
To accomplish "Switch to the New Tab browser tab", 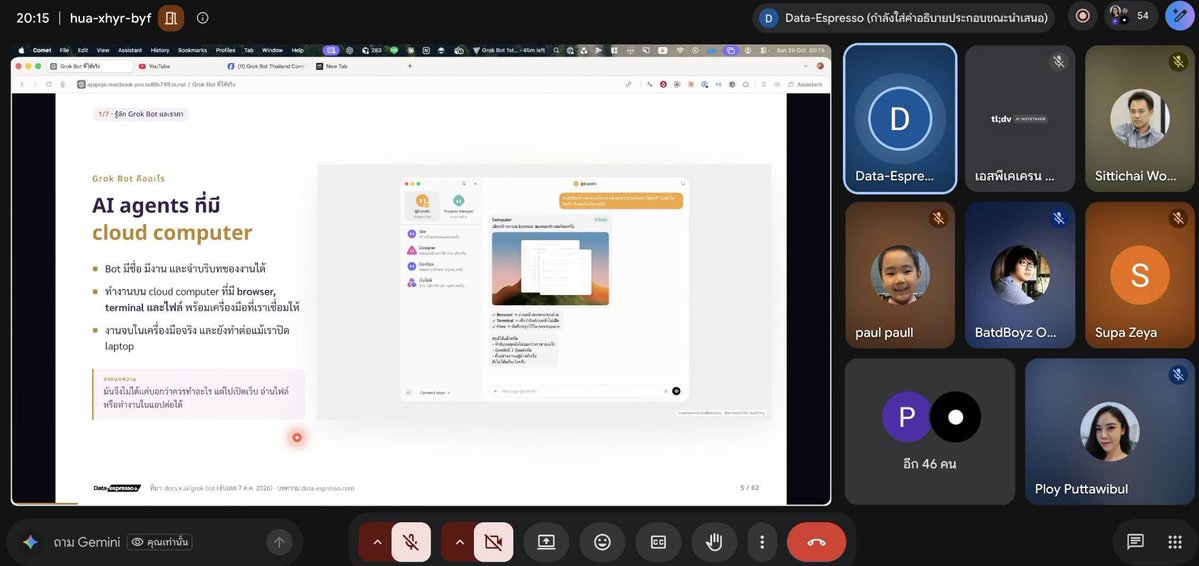I will tap(356, 67).
